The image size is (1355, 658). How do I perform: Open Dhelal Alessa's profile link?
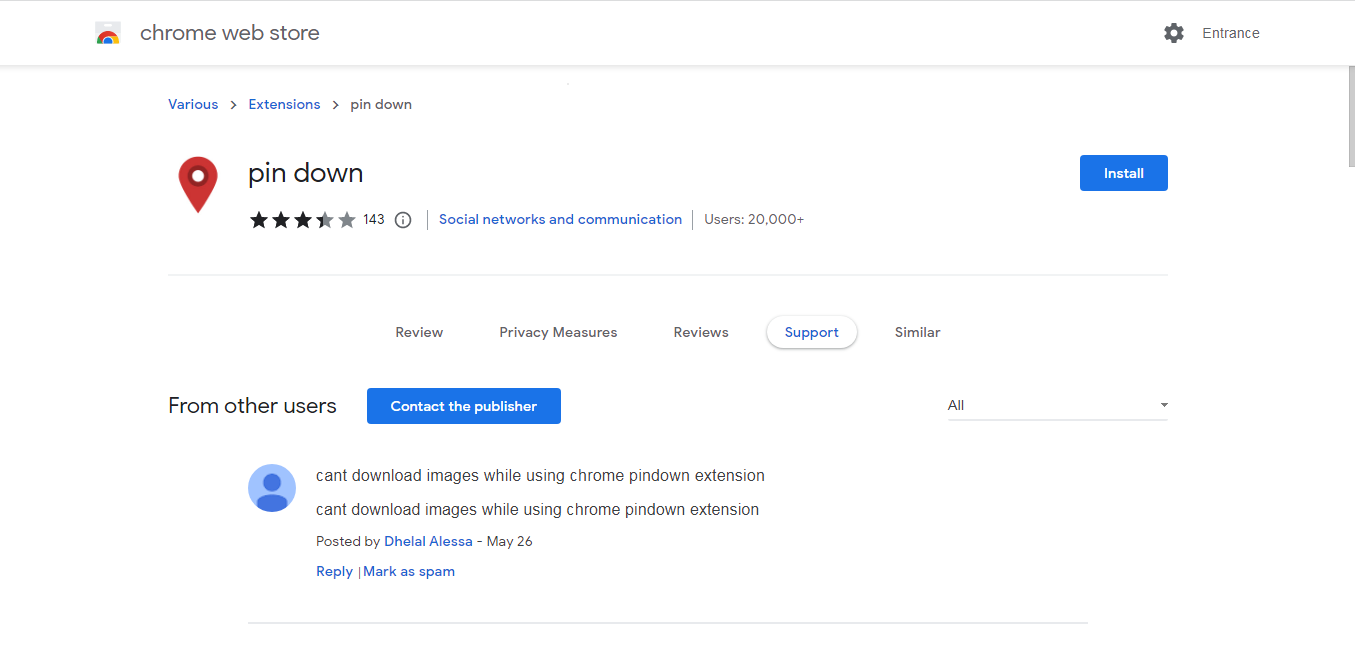tap(428, 541)
